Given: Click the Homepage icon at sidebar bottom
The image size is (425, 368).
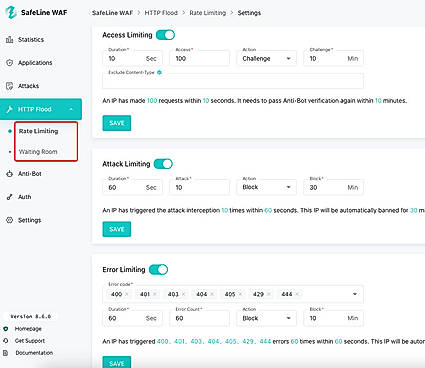Looking at the screenshot, I should coord(5,329).
